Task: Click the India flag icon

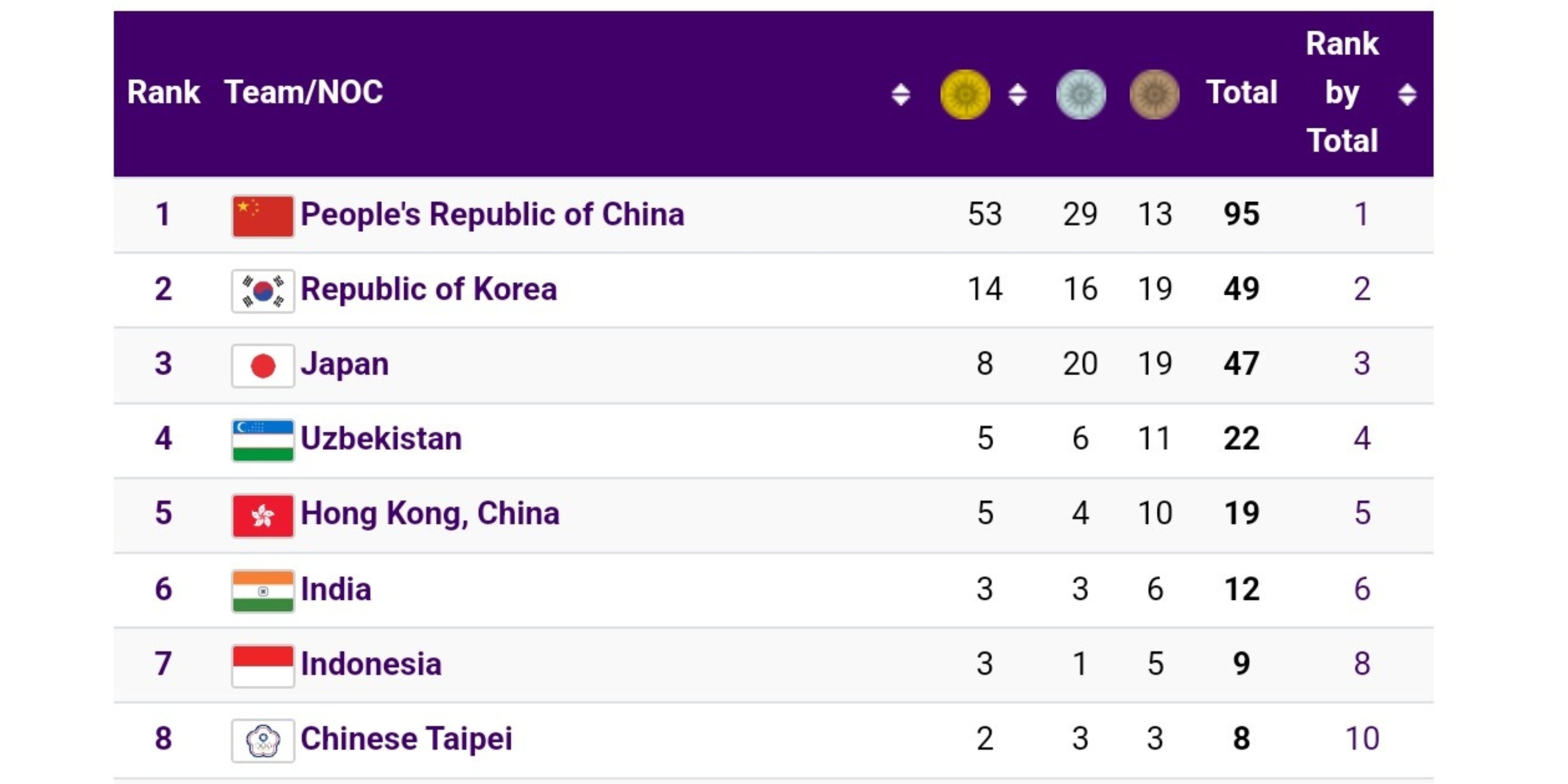Action: 263,591
